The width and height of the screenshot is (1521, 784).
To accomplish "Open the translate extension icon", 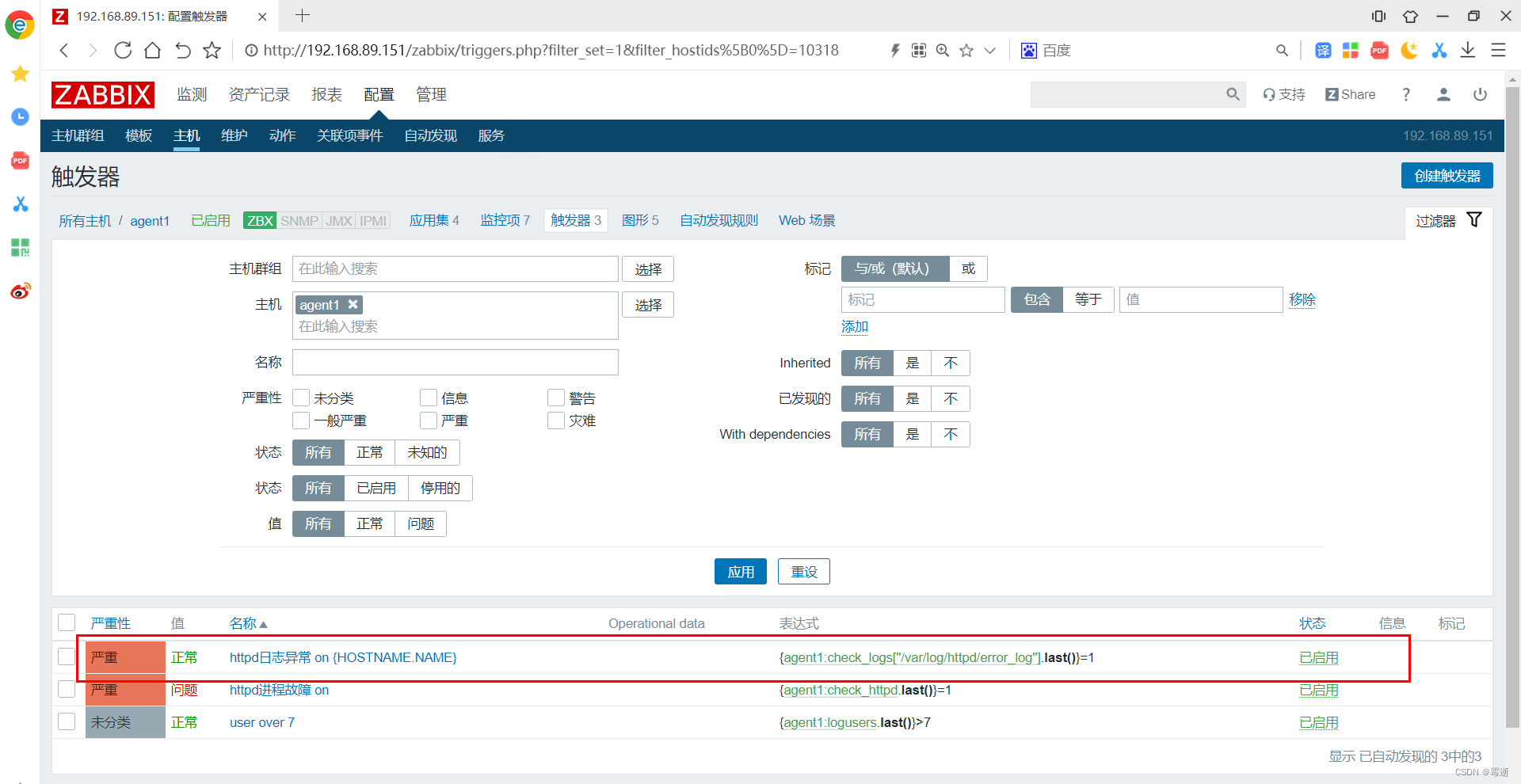I will (x=1323, y=51).
